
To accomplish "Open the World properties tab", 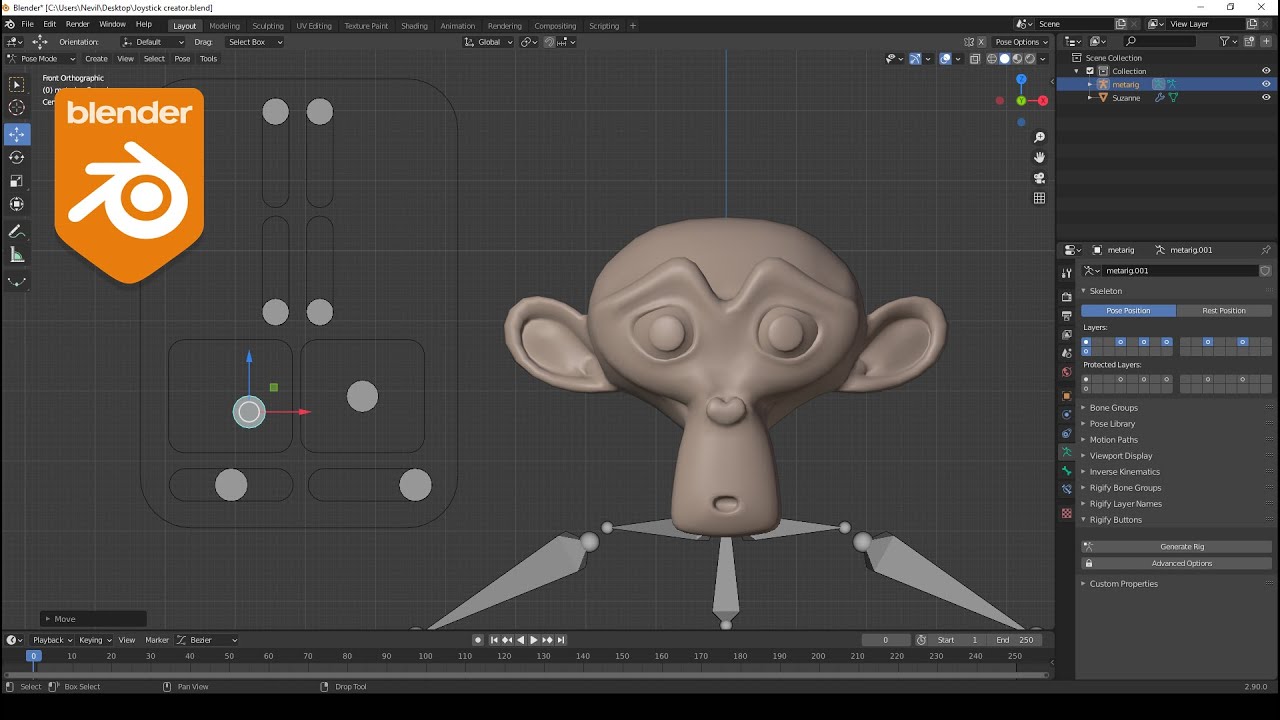I will pyautogui.click(x=1067, y=372).
